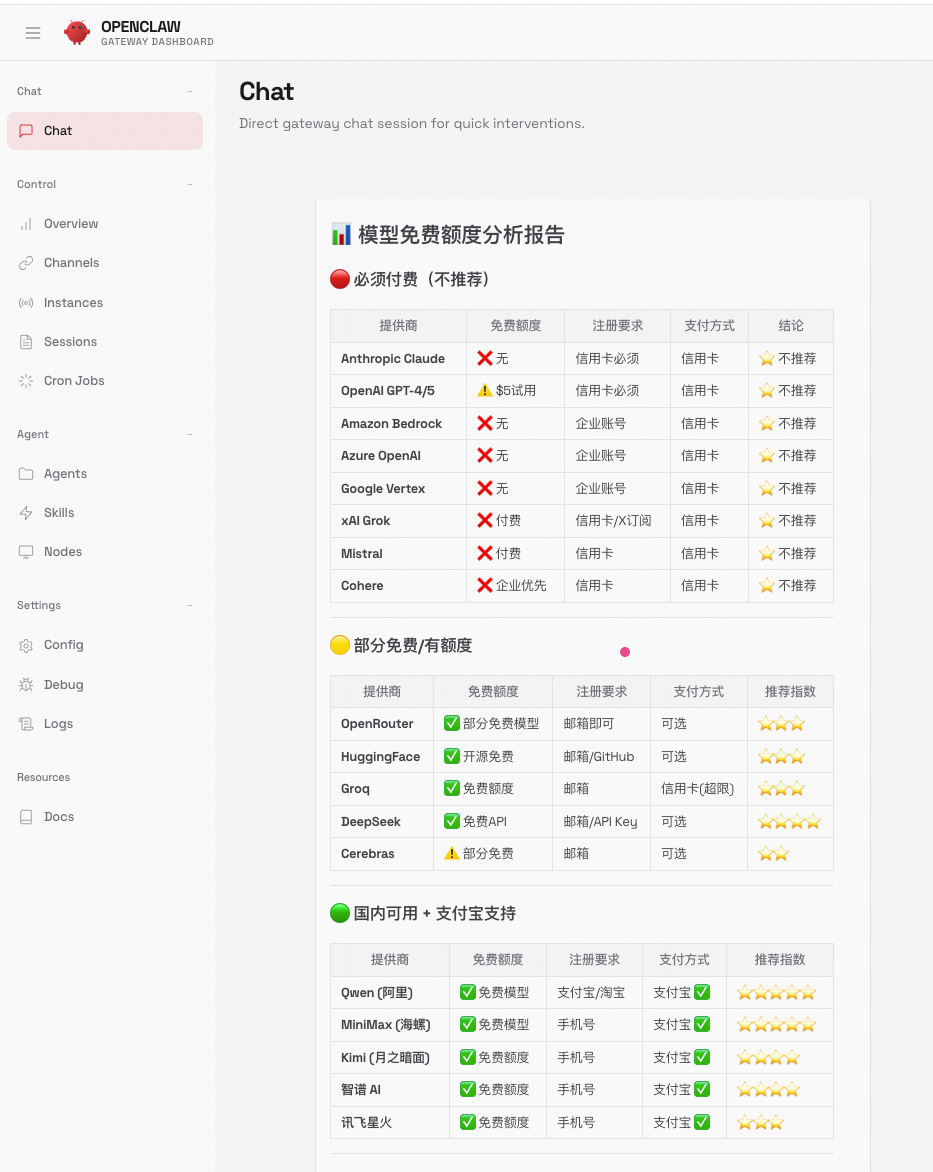
Task: Open Config via the gear icon
Action: pos(27,645)
